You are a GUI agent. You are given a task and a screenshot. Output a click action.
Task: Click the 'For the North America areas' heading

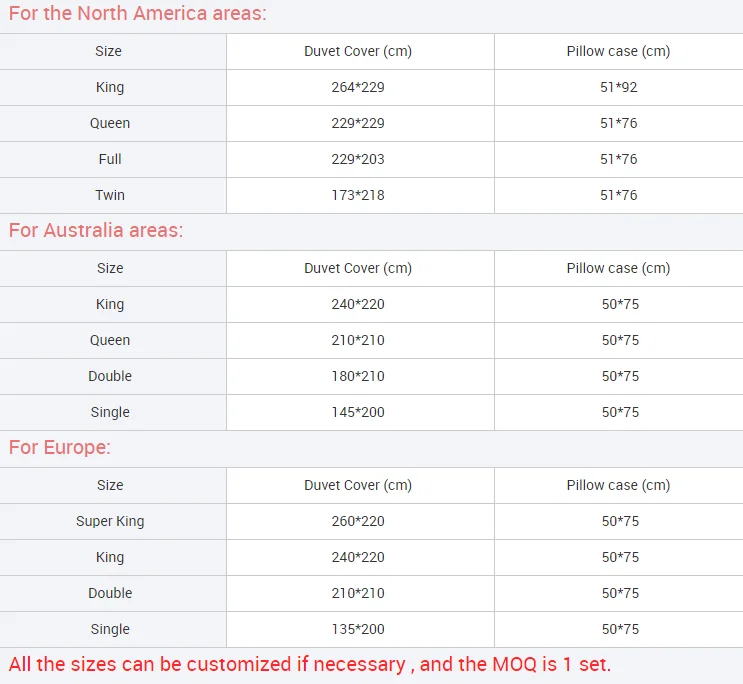tap(137, 14)
